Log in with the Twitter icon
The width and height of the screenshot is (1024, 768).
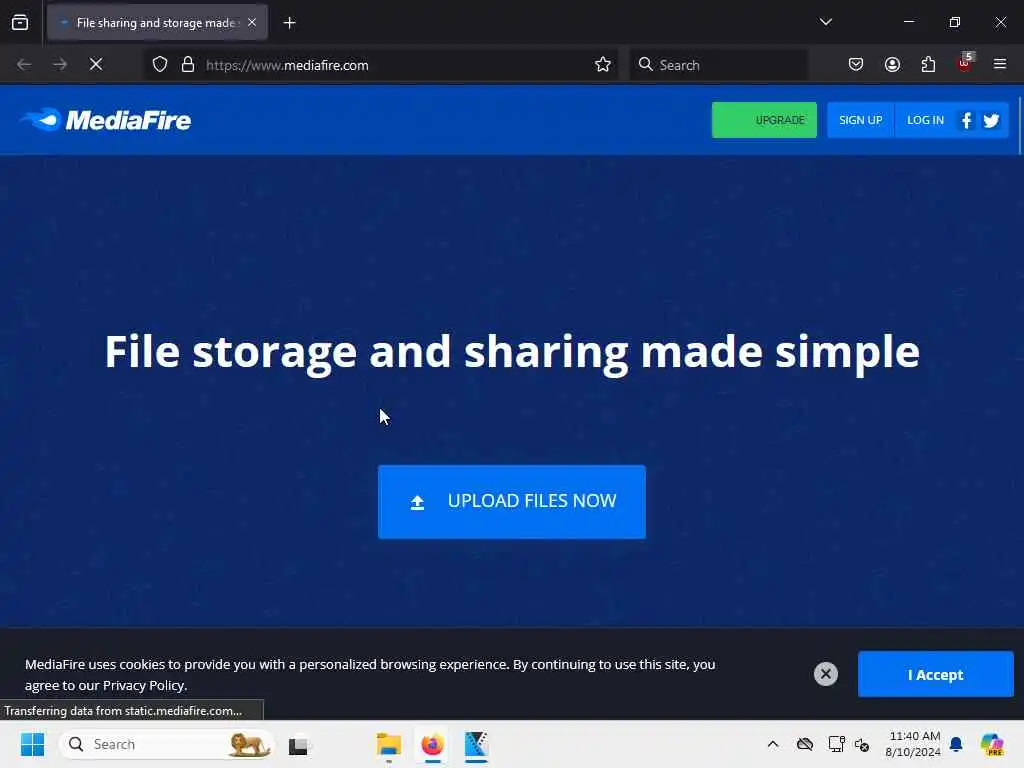[x=991, y=120]
